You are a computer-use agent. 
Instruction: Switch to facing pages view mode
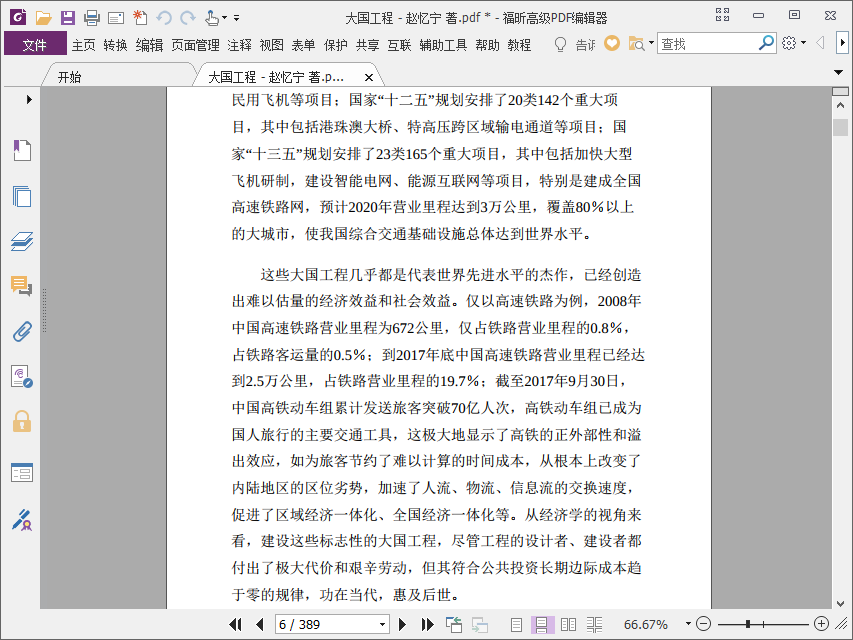pos(568,625)
